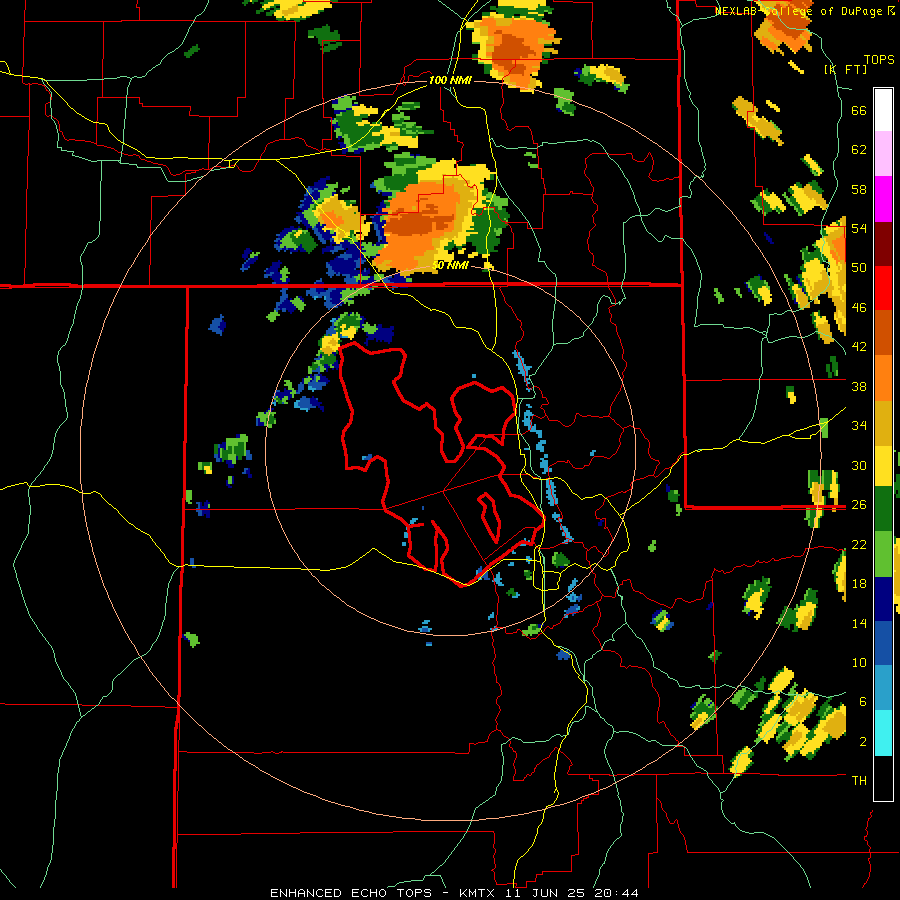This screenshot has height=900, width=900.
Task: Click the "11 JUN 25 20:44" timestamp
Action: pyautogui.click(x=572, y=893)
